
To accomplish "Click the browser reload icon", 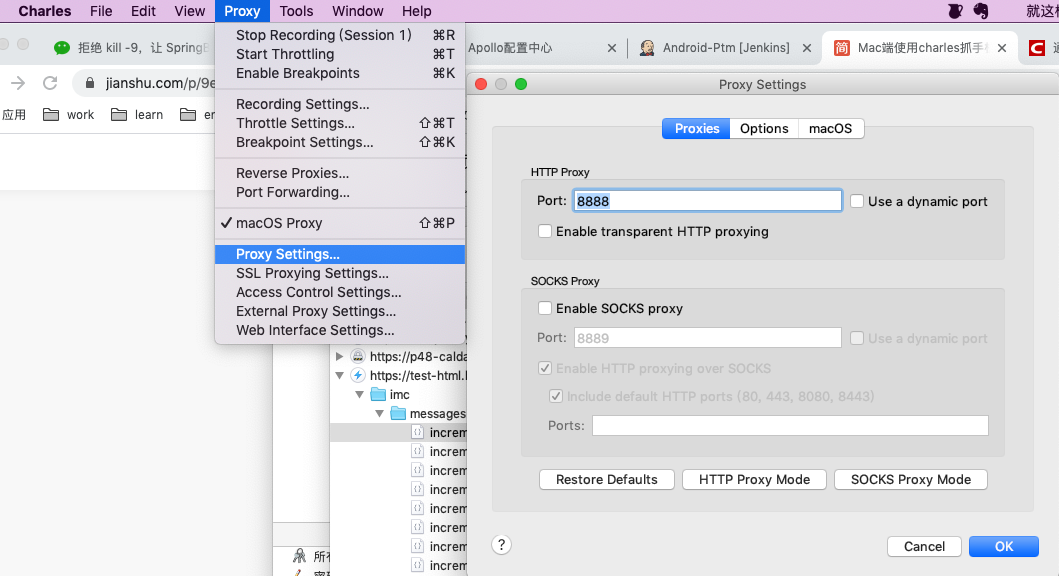I will [x=50, y=83].
